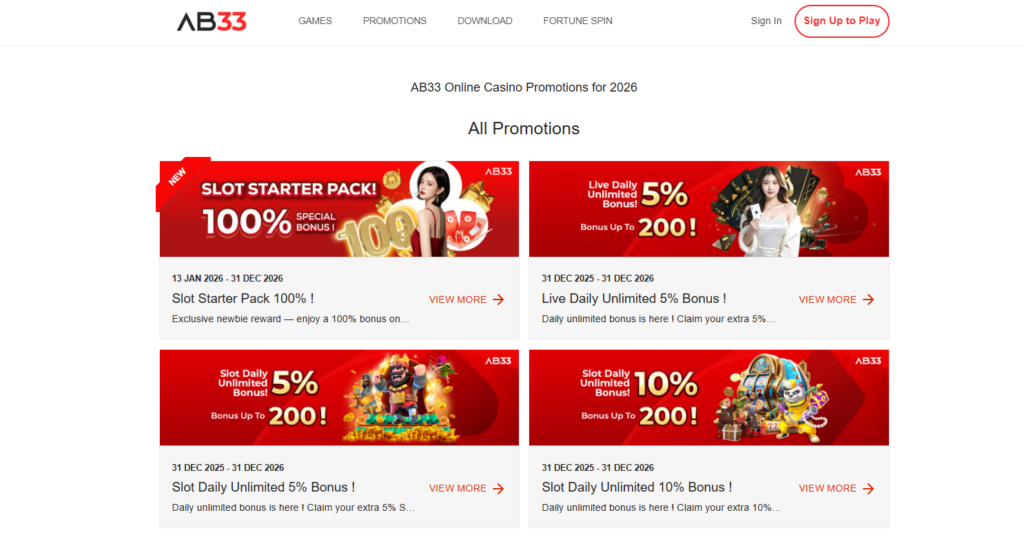Click the Sign In link
Viewport: 1024px width, 537px height.
click(766, 21)
